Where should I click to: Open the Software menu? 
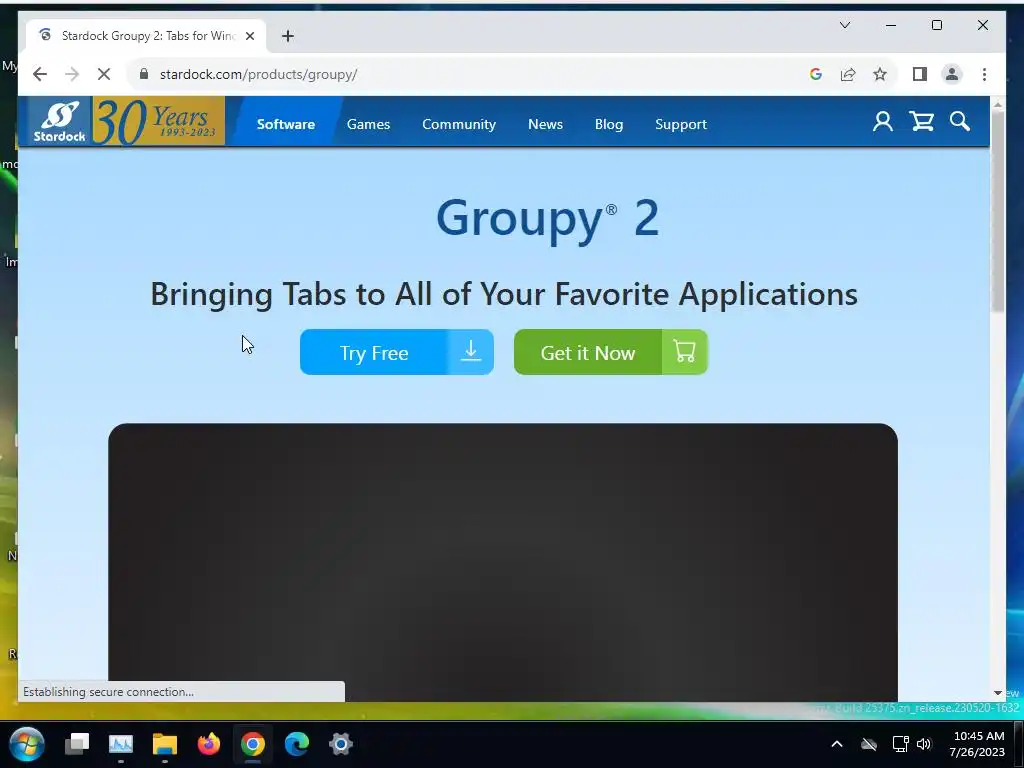coord(285,124)
